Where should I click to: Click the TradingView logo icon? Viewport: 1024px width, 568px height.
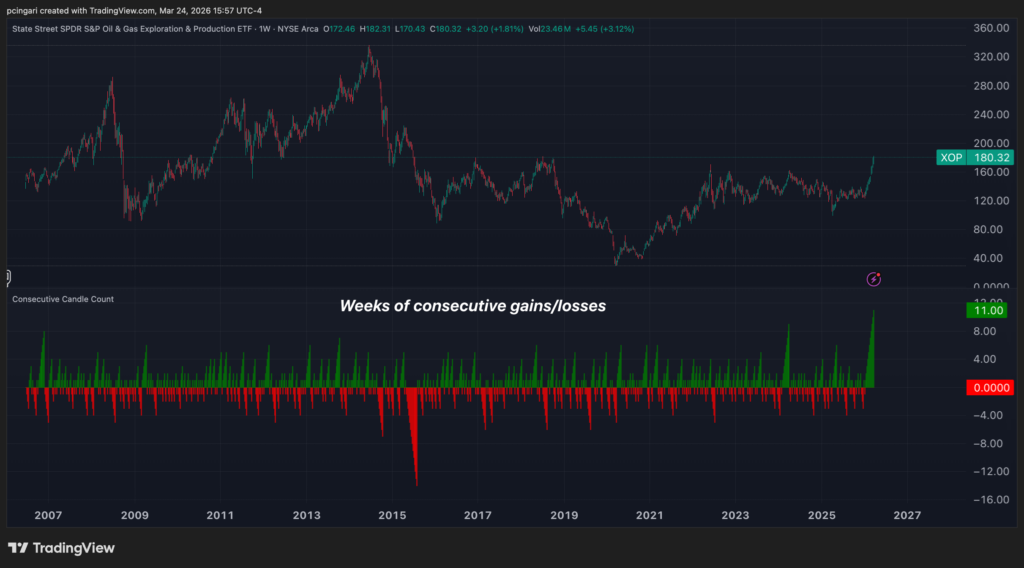[x=18, y=548]
